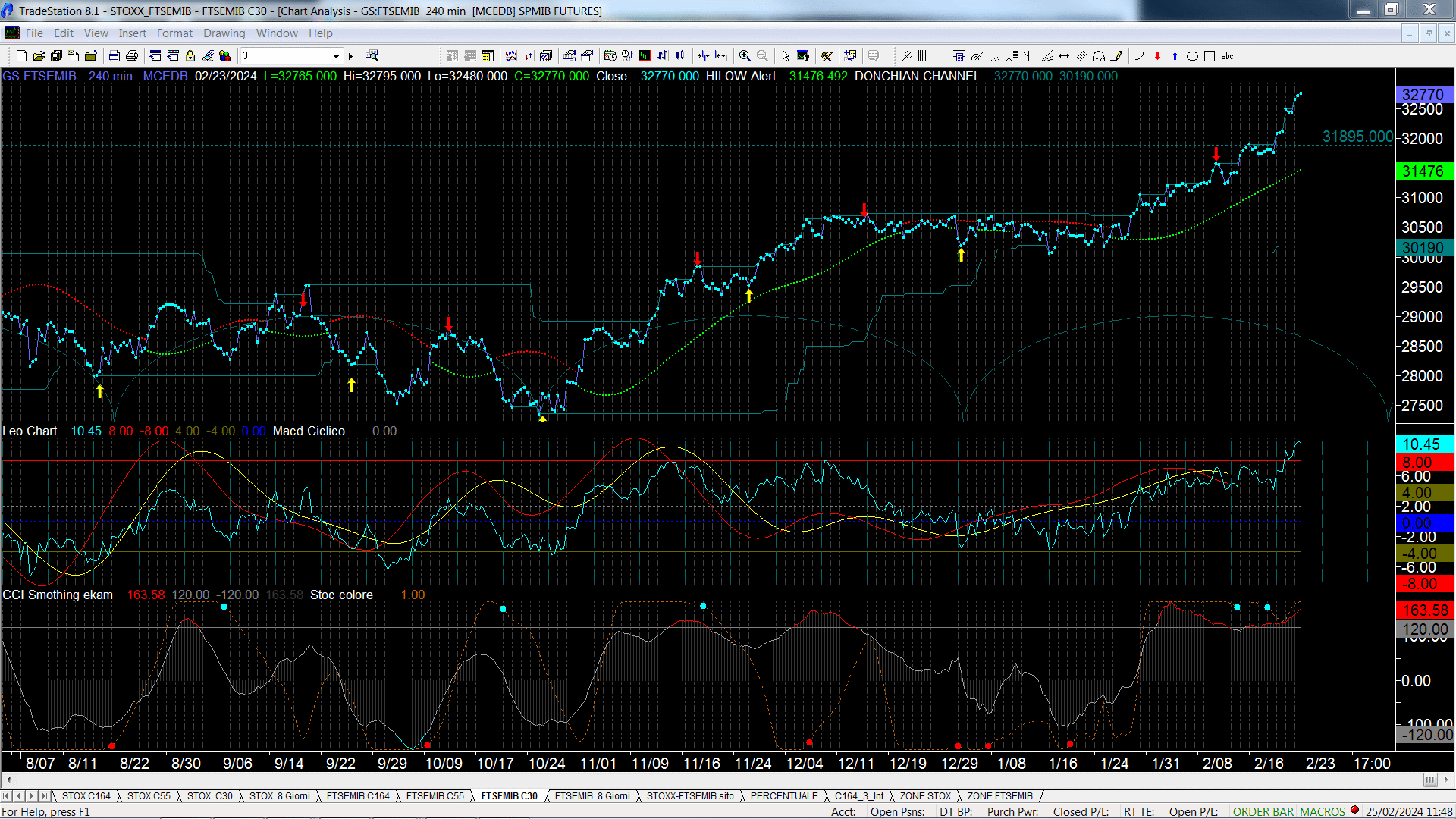Open the Insert menu
1456x819 pixels.
pyautogui.click(x=132, y=33)
